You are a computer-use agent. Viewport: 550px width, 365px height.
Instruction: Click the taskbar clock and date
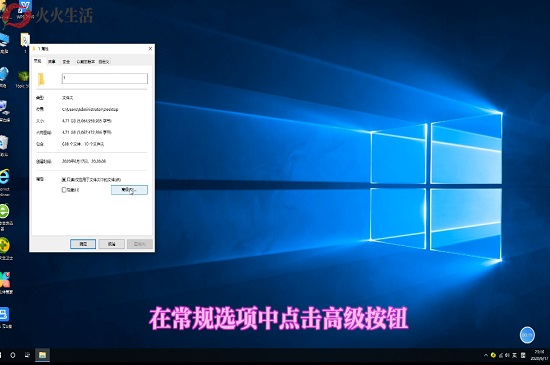539,355
